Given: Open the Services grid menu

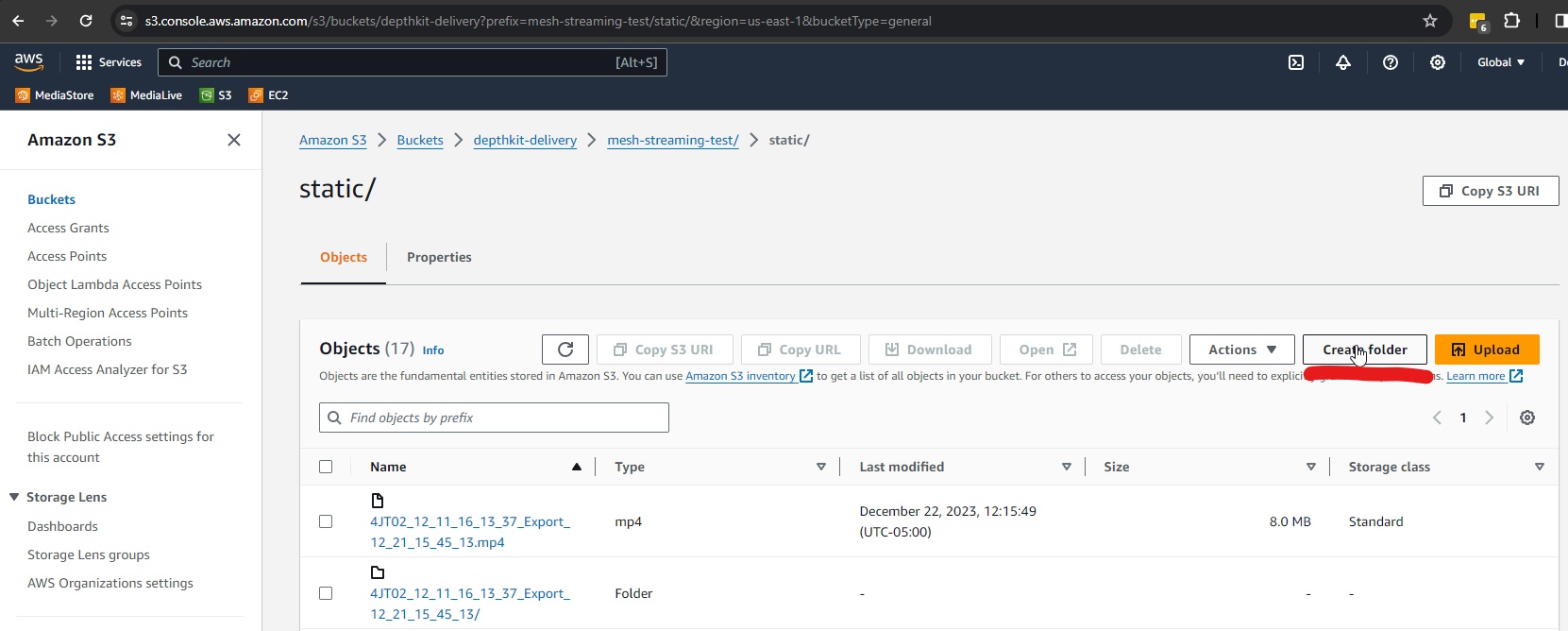Looking at the screenshot, I should tap(109, 62).
